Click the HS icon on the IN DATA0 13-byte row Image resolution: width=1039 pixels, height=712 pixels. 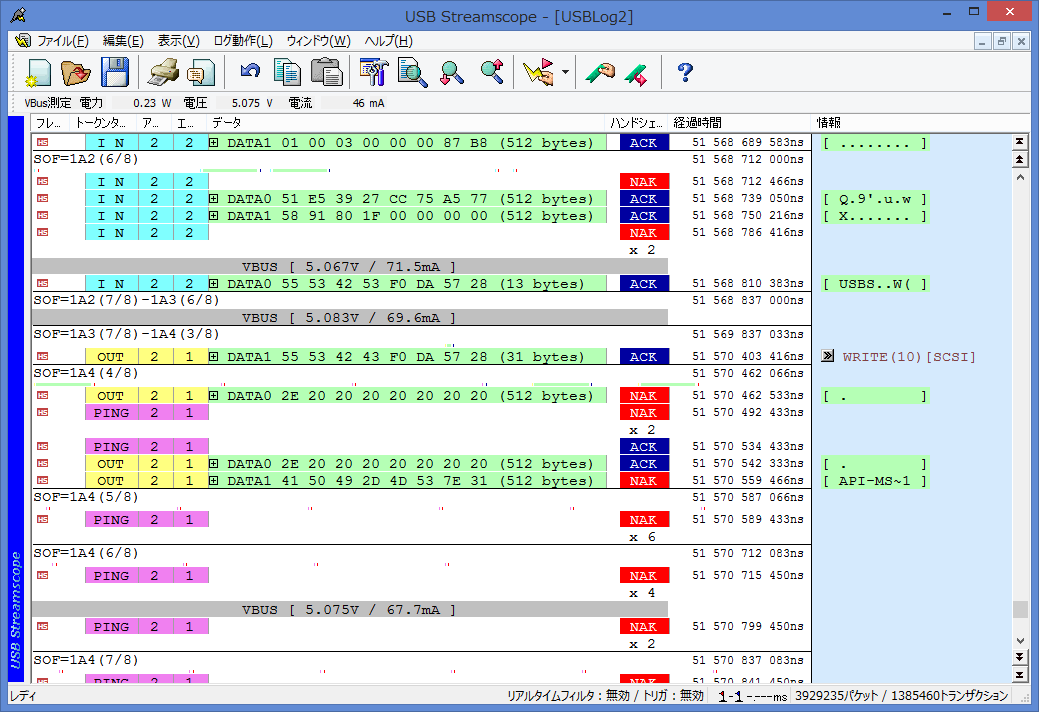(x=43, y=283)
